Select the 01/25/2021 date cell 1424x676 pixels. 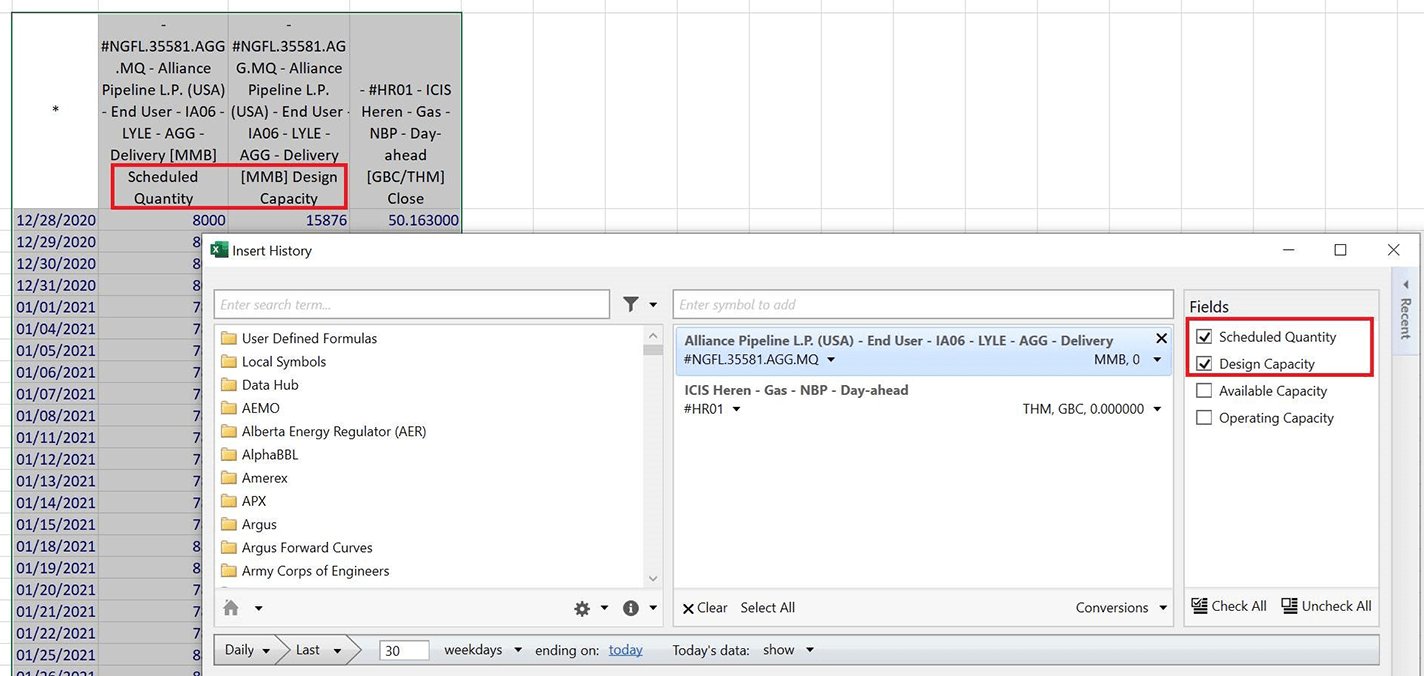[56, 655]
